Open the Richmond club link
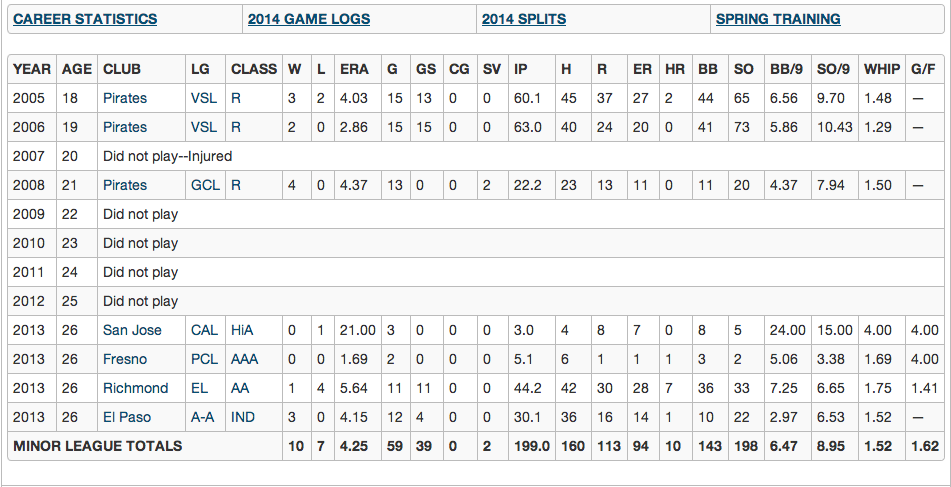This screenshot has width=951, height=487. (x=135, y=388)
